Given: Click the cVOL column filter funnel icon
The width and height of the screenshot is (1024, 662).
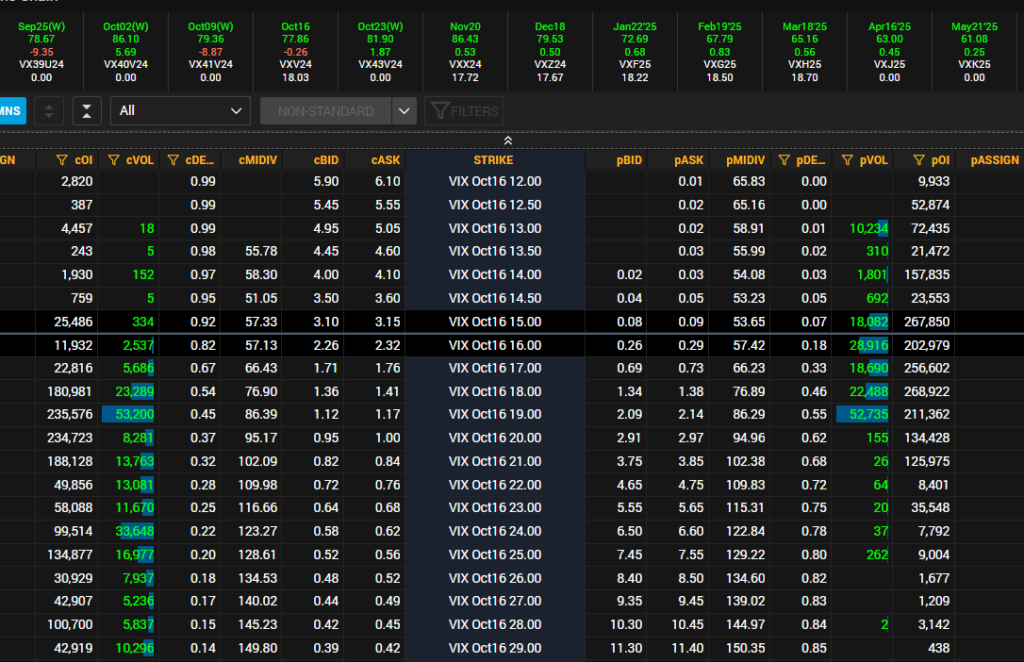Looking at the screenshot, I should 114,160.
